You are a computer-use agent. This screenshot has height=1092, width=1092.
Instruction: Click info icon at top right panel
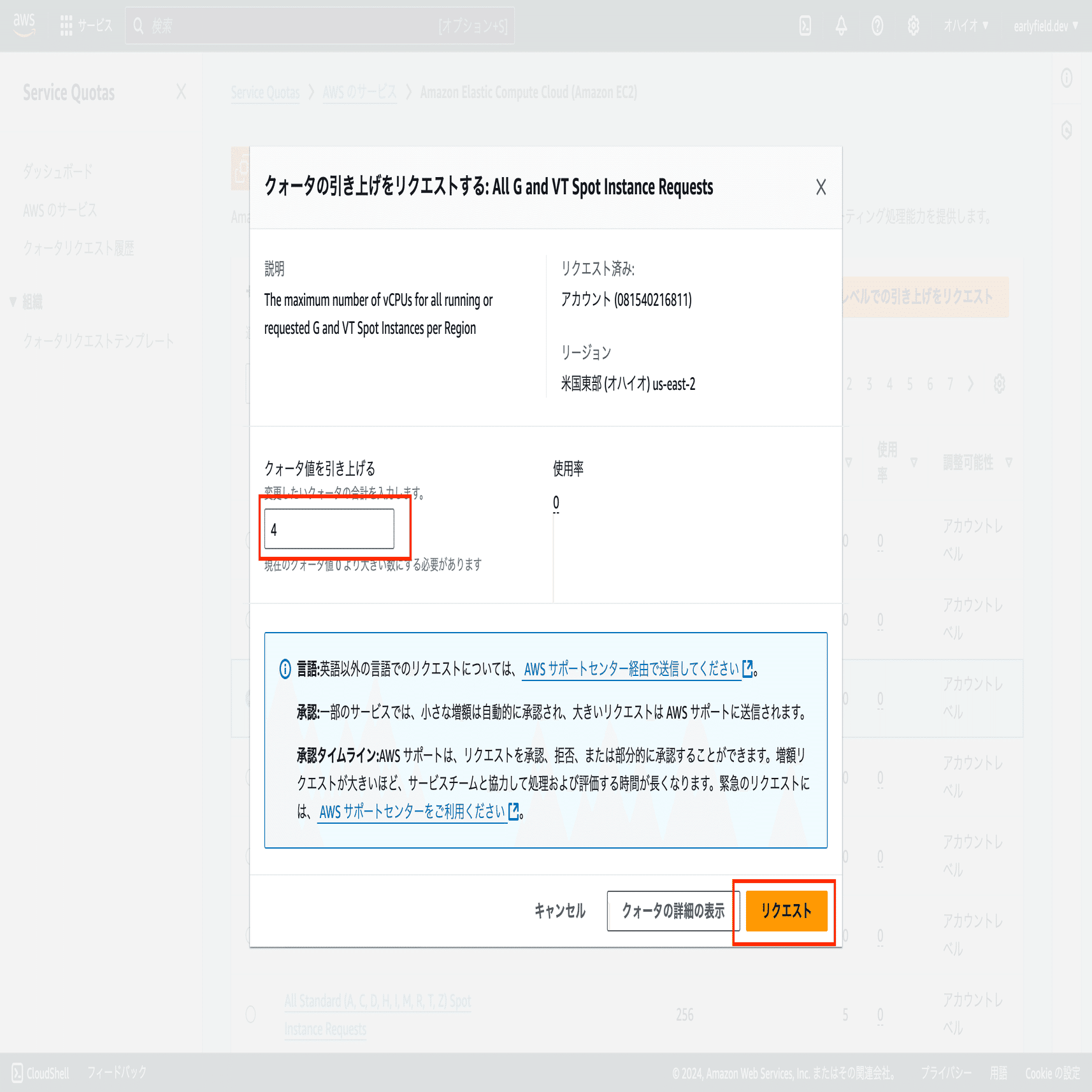click(x=1067, y=78)
